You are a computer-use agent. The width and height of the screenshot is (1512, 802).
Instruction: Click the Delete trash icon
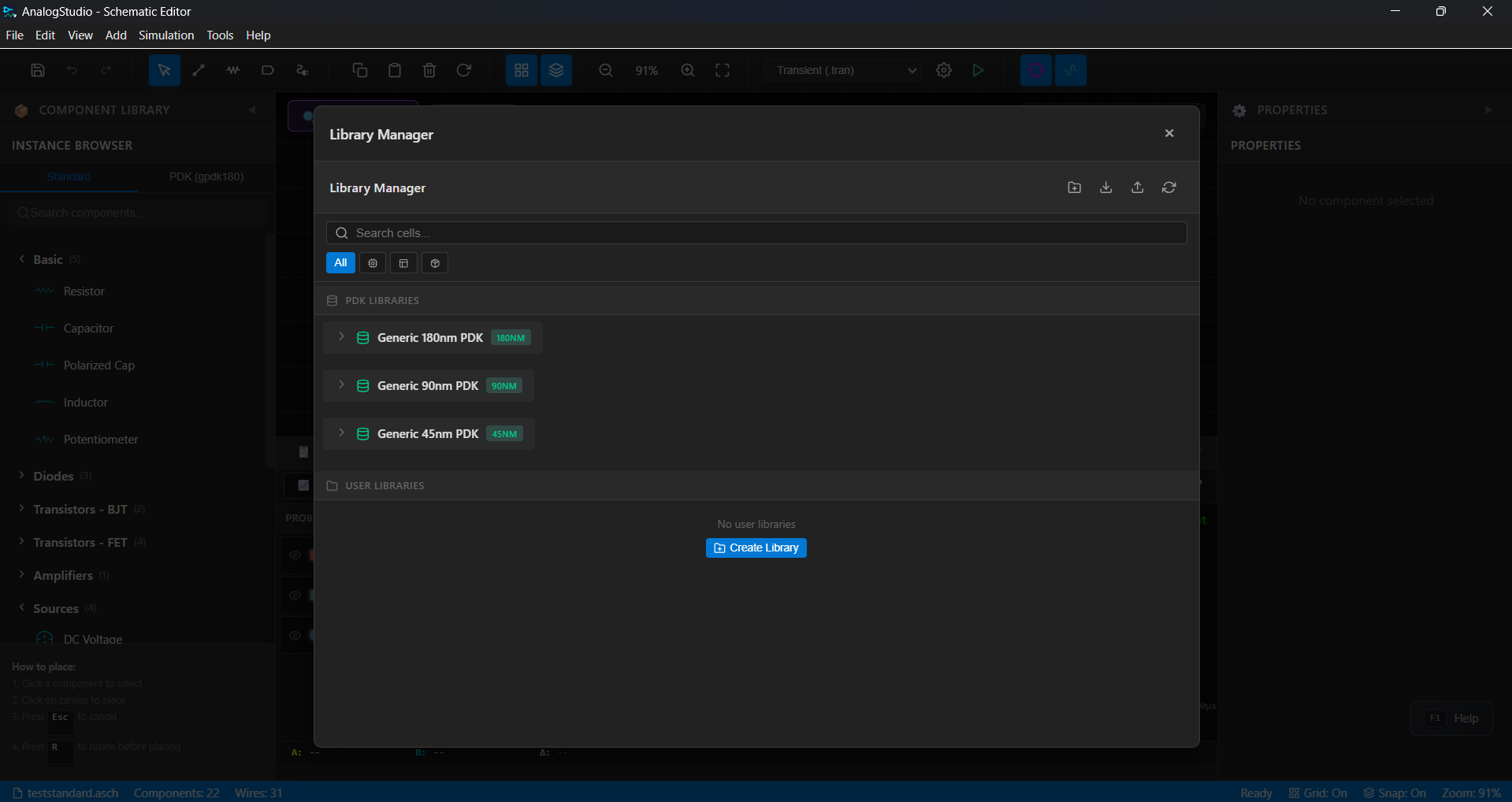[x=429, y=70]
